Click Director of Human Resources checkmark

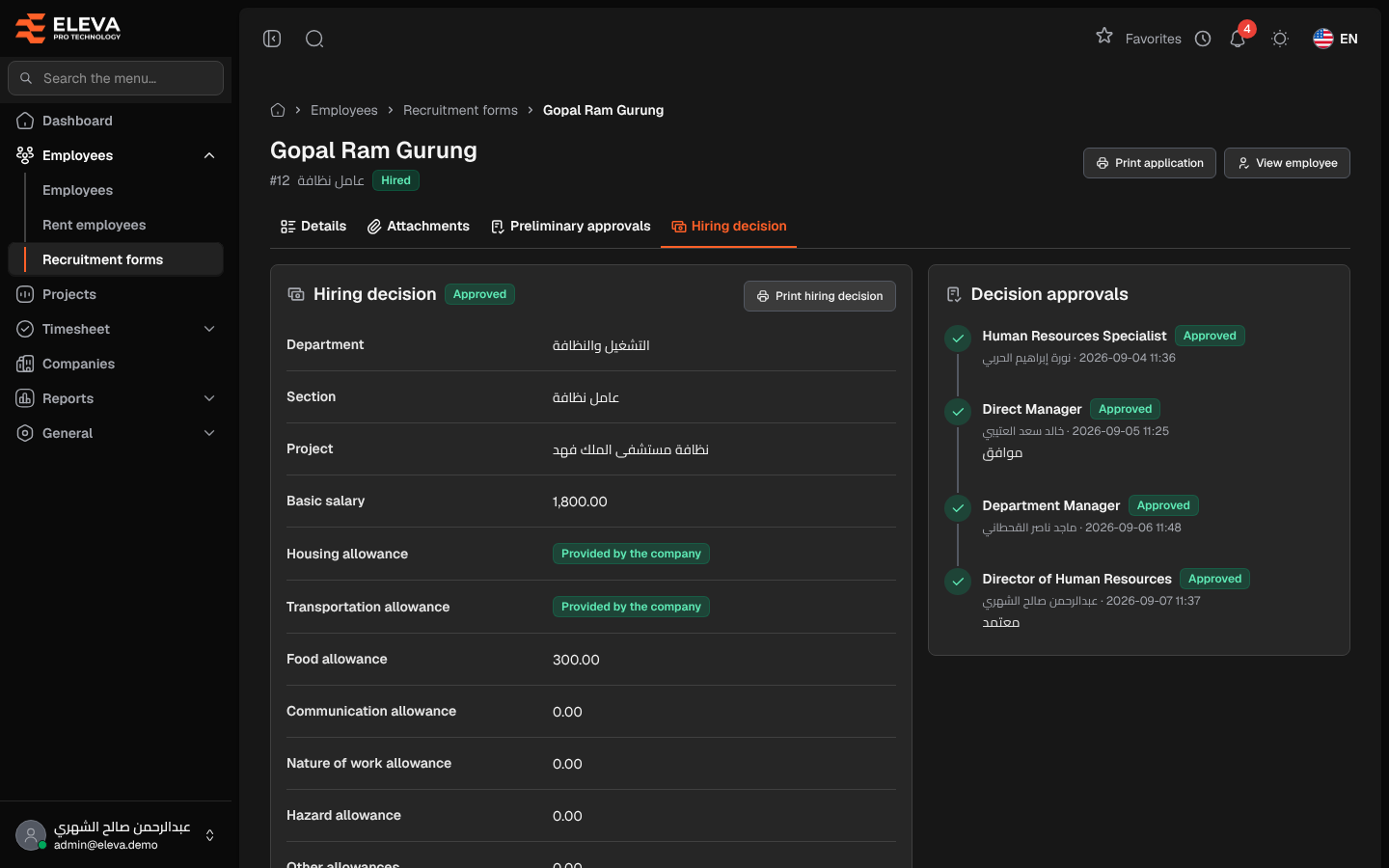coord(958,582)
